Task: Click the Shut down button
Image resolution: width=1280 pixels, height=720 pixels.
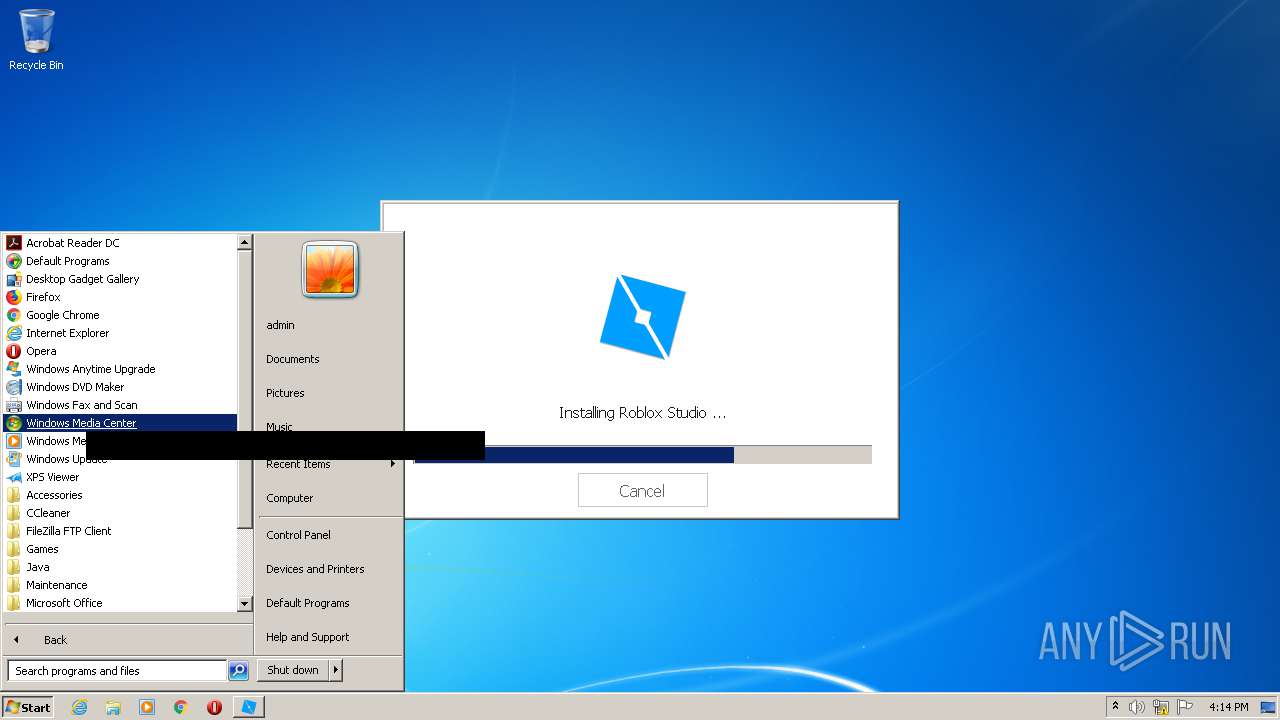Action: tap(293, 670)
